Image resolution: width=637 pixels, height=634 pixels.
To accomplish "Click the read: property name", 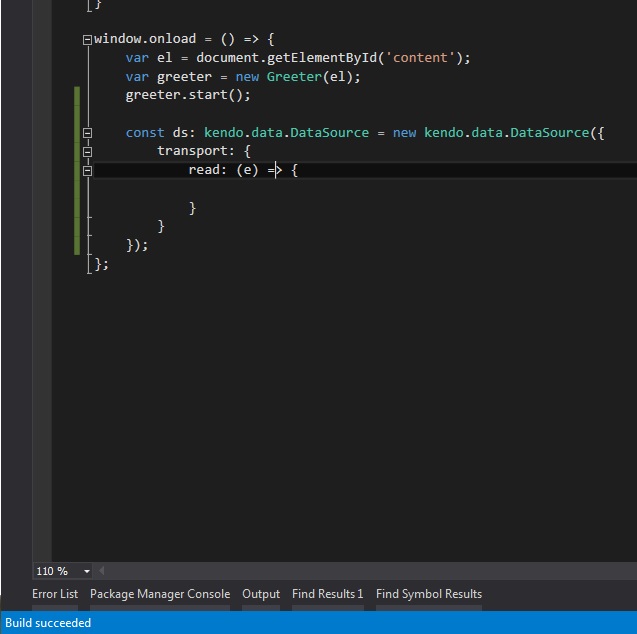I will [x=208, y=170].
